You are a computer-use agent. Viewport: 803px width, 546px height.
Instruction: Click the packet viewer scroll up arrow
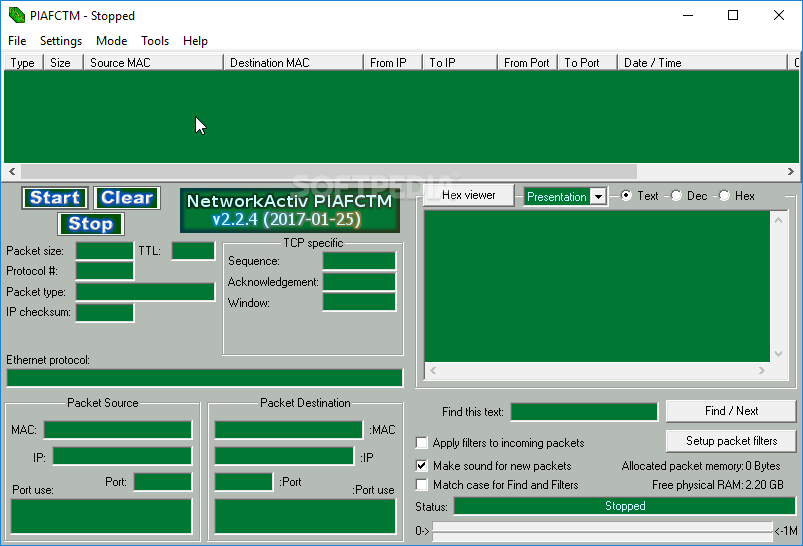(x=778, y=220)
